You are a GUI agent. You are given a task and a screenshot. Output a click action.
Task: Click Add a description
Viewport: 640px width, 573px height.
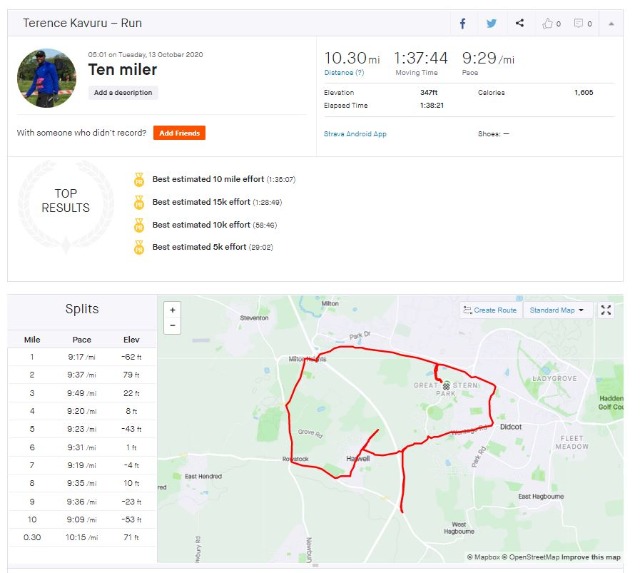tap(123, 93)
